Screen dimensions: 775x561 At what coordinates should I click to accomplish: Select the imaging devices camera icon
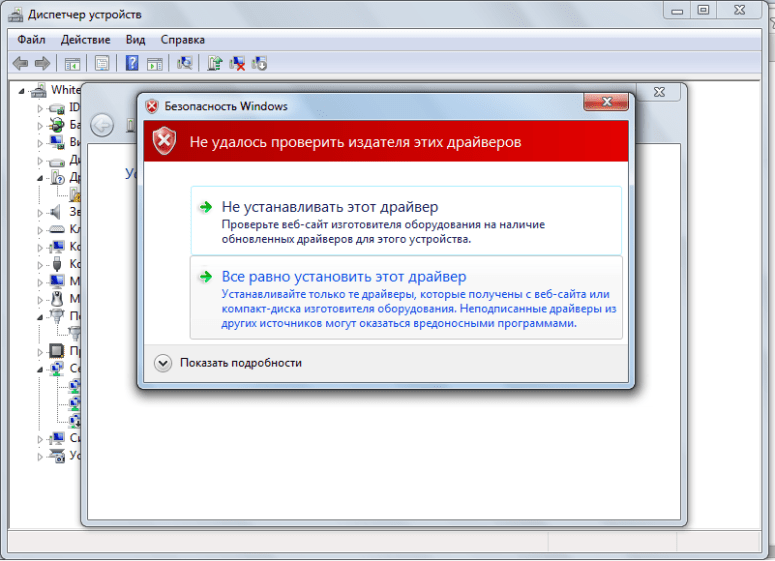coord(57,456)
